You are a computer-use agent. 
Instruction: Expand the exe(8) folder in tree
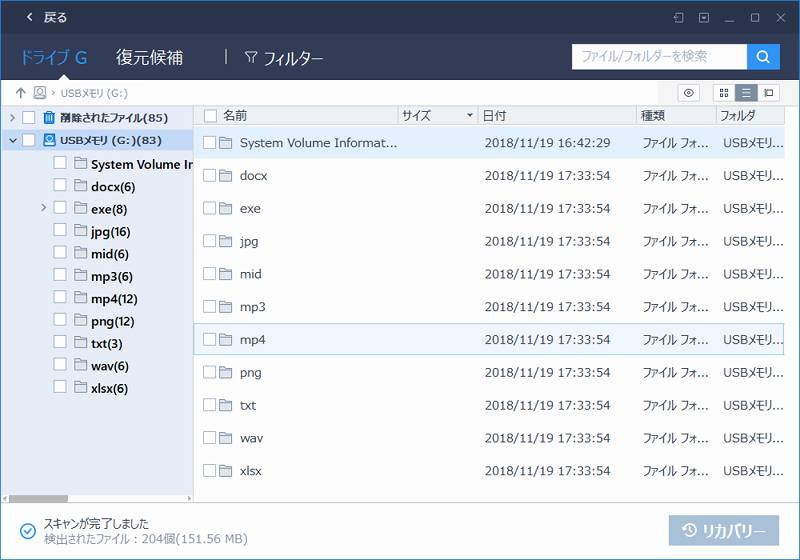44,208
